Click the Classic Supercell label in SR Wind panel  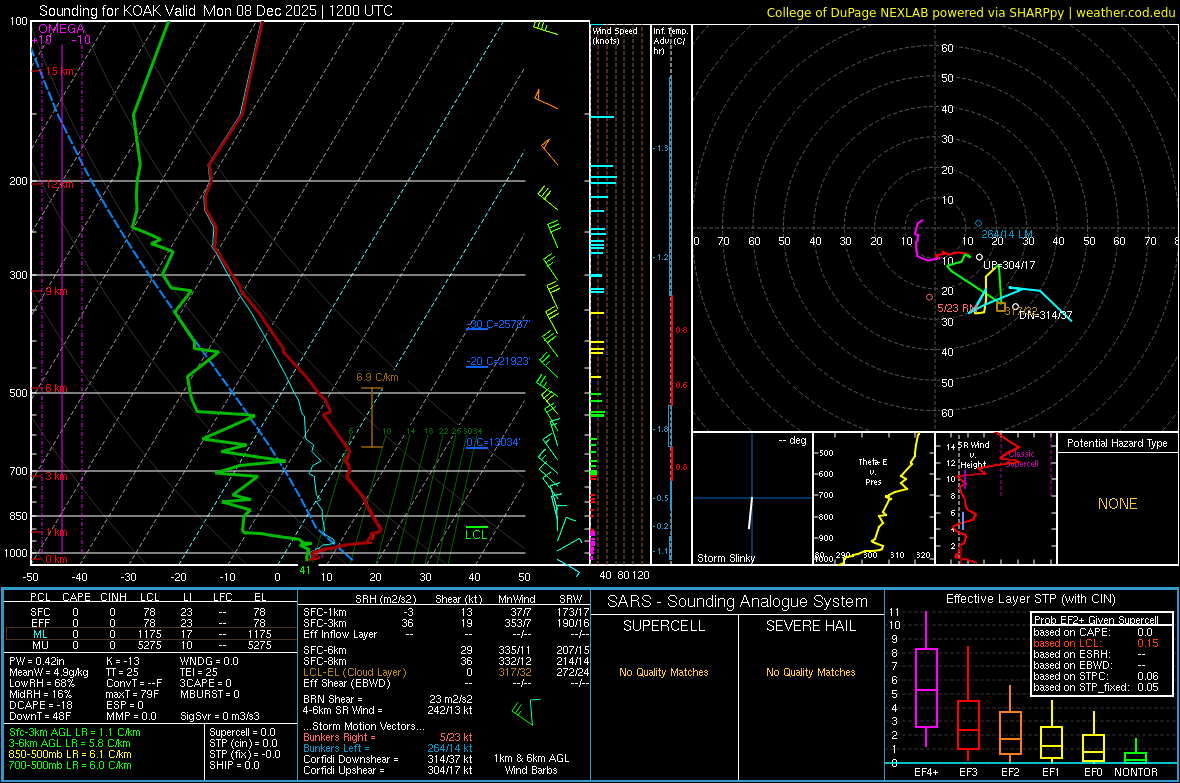[1021, 459]
